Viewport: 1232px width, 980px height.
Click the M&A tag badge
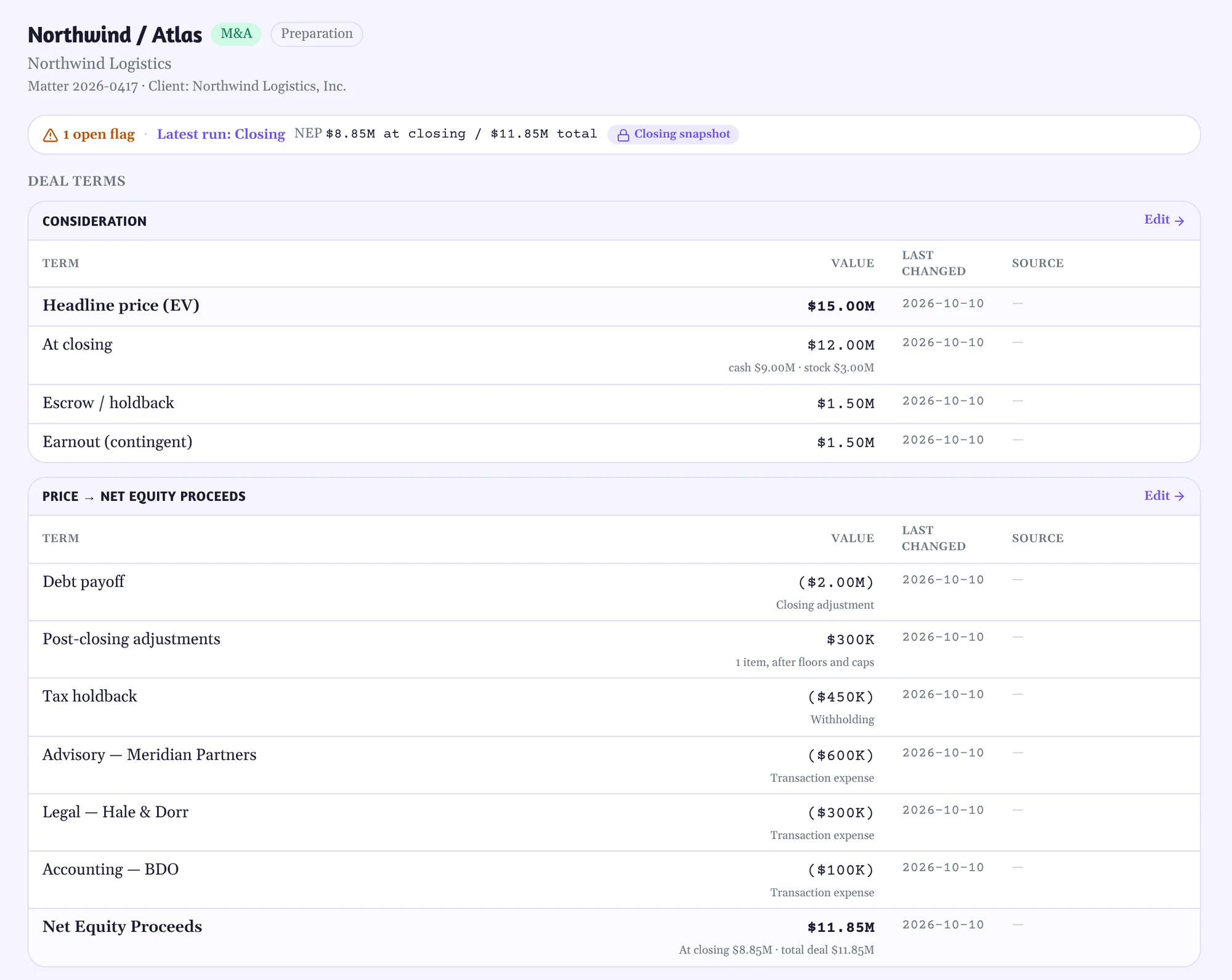236,34
